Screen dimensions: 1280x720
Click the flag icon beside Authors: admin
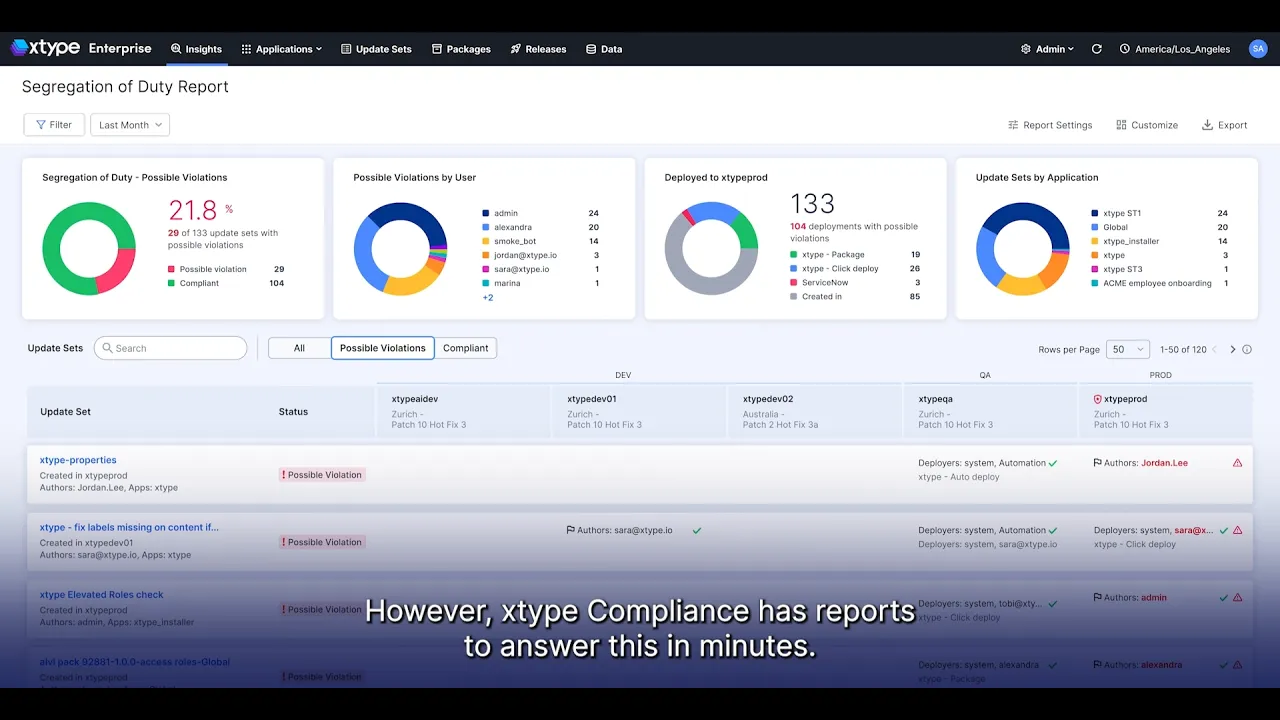(x=1098, y=598)
